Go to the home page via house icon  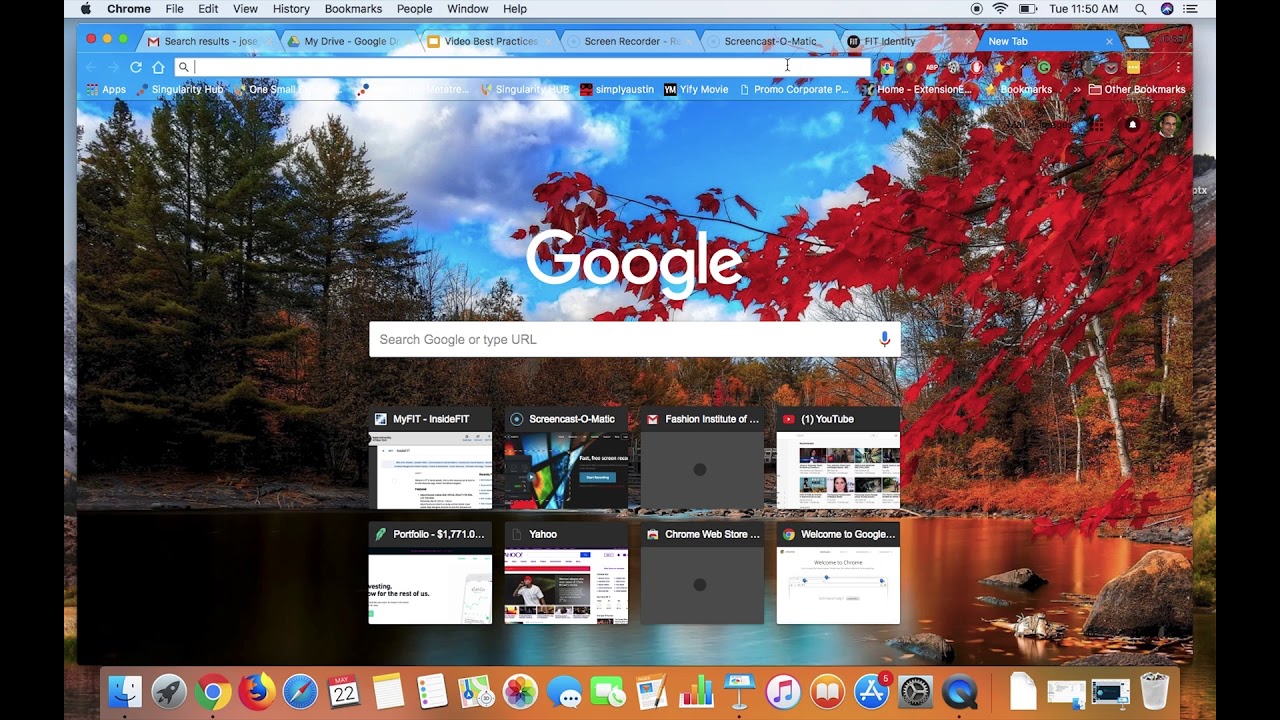click(158, 67)
